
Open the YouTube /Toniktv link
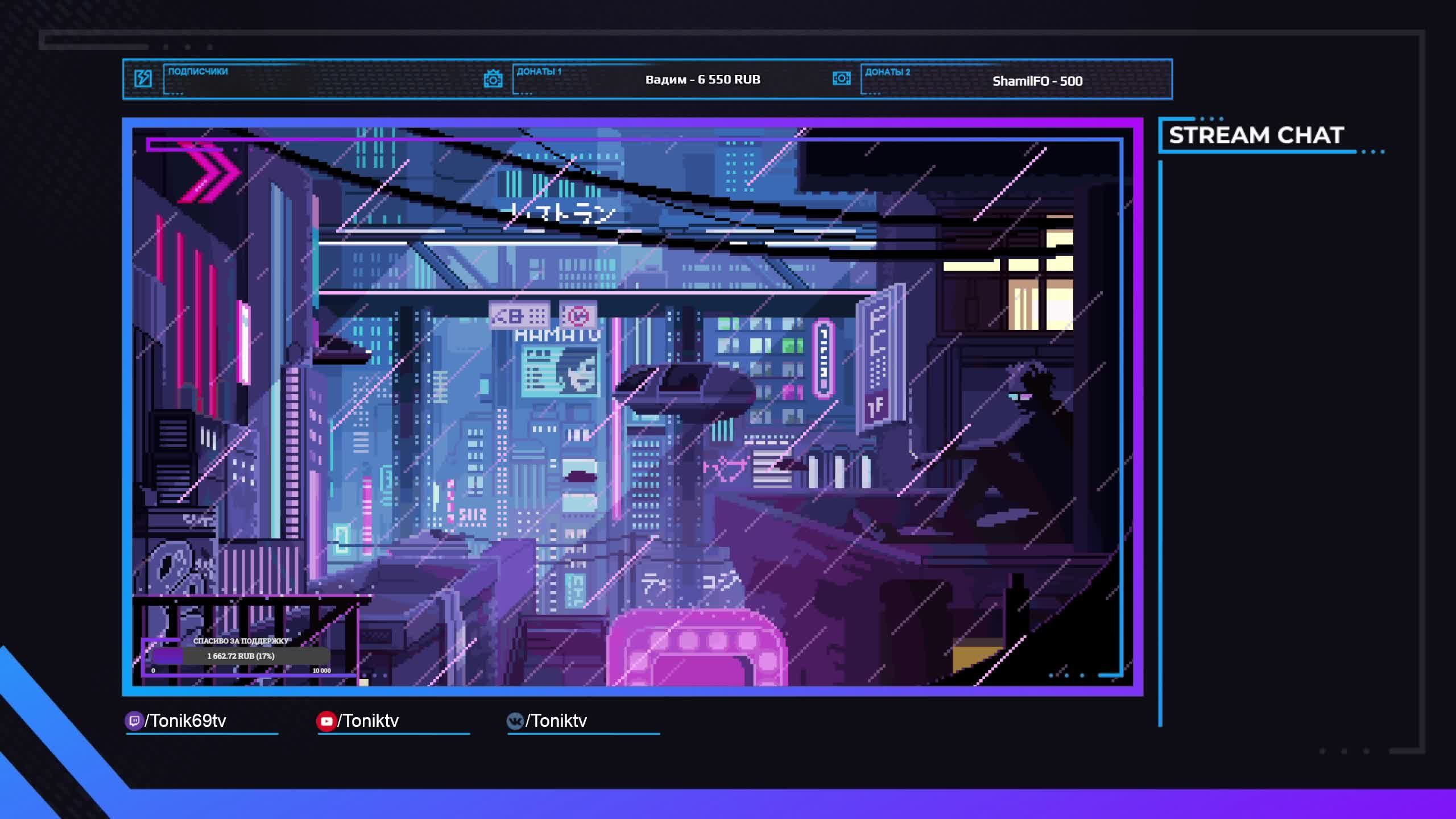(368, 721)
